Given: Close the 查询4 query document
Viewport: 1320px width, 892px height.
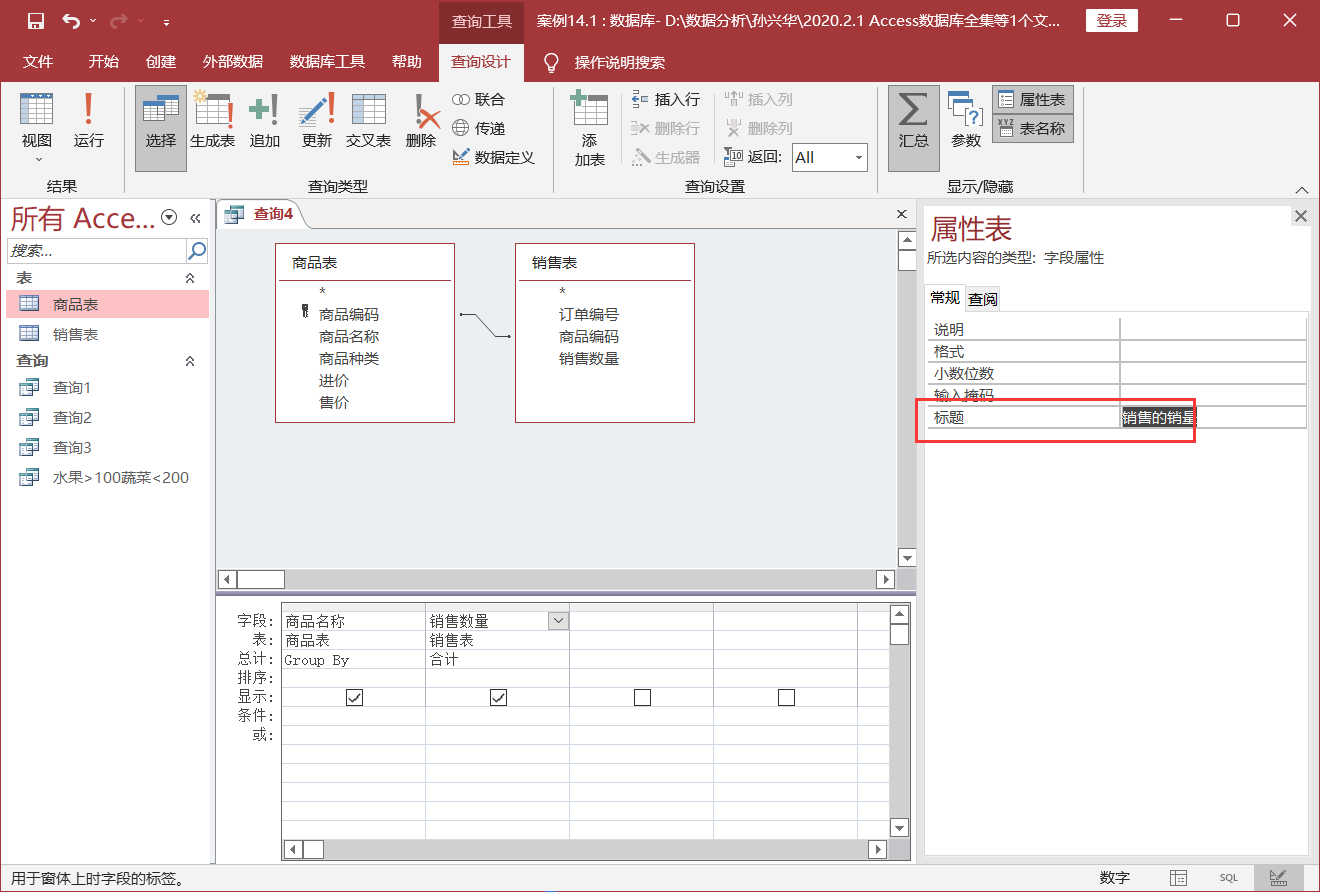Looking at the screenshot, I should (x=900, y=214).
